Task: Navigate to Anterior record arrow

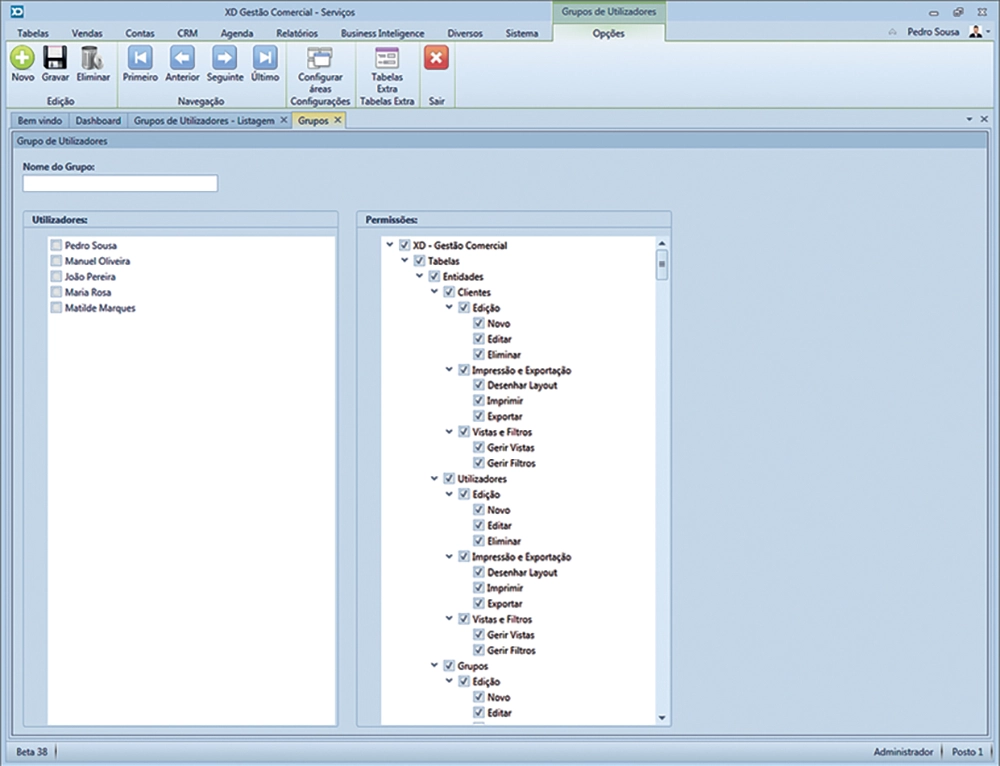Action: (x=182, y=58)
